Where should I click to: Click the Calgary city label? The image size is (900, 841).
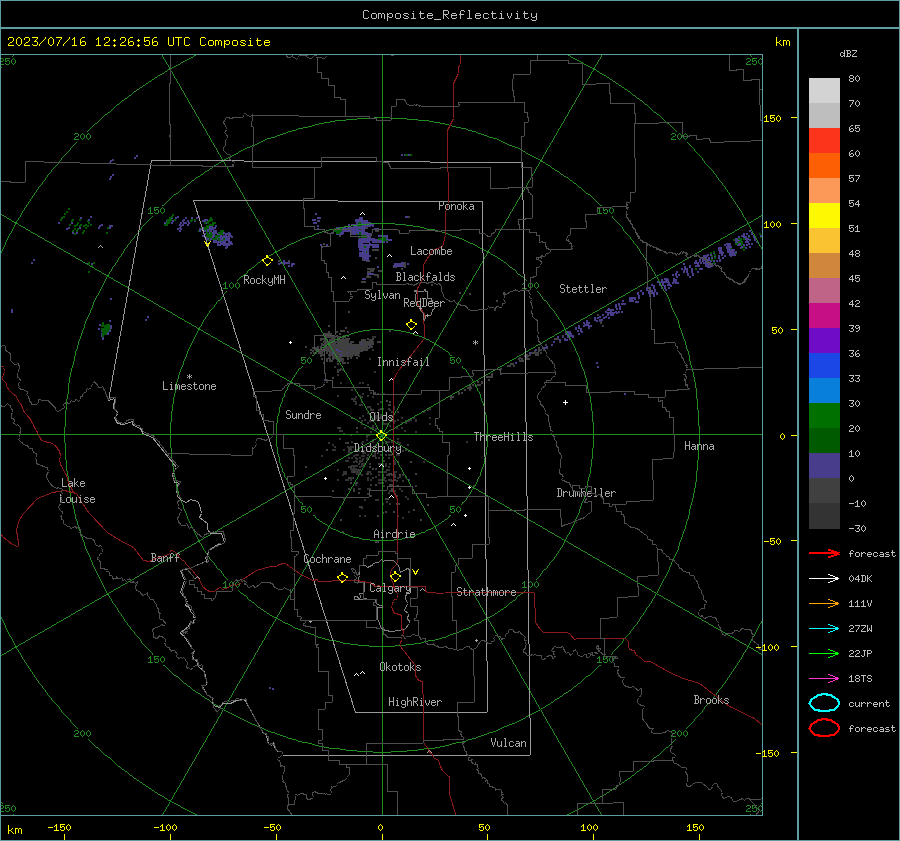[x=390, y=588]
